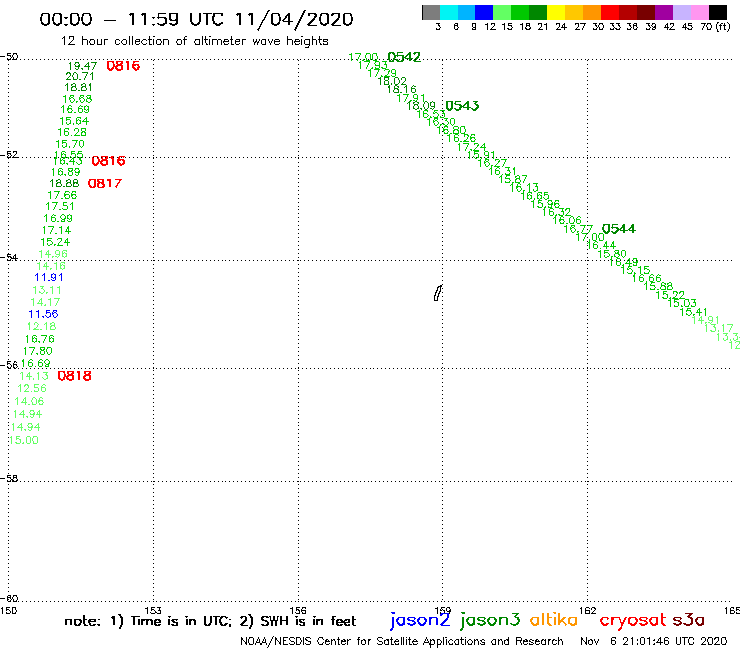Pick the dark blue swatch before the 12 ft mark
This screenshot has width=740, height=650.
coord(484,12)
